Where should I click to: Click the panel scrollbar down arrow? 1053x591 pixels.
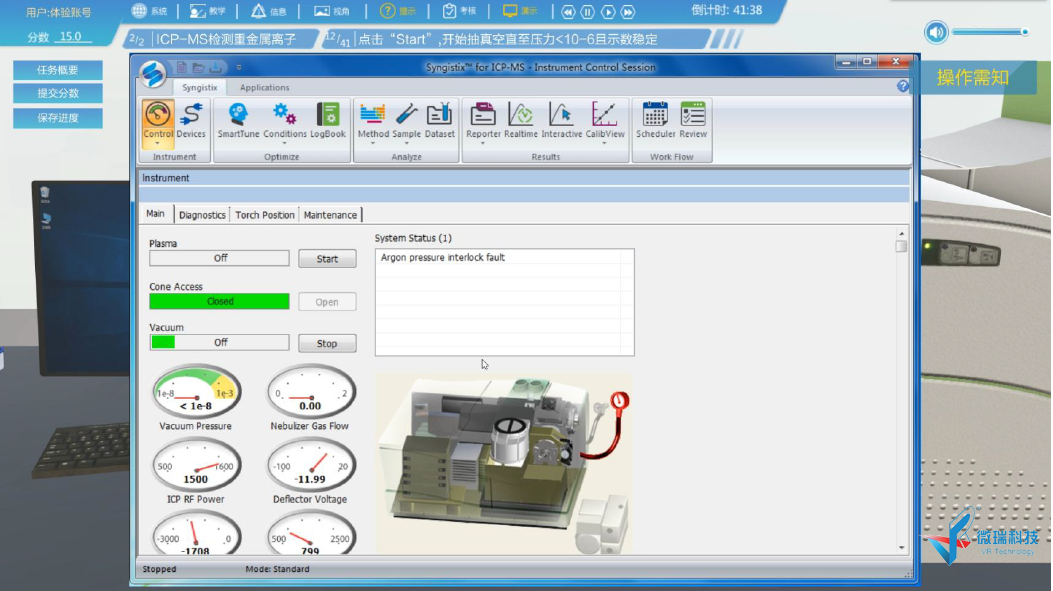tap(901, 547)
